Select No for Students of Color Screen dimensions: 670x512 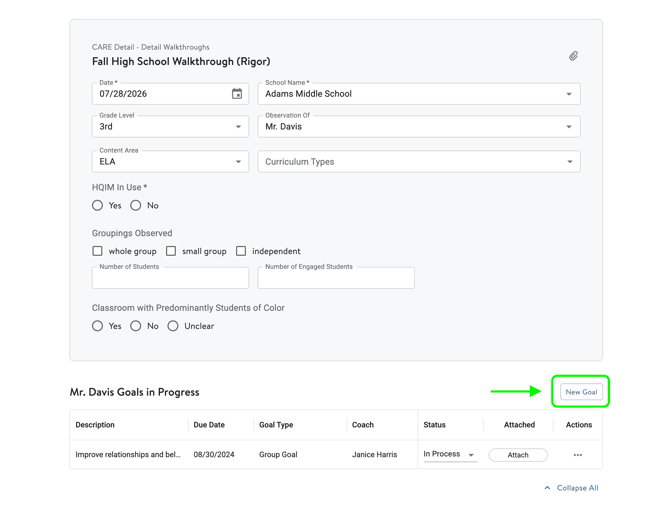point(135,326)
